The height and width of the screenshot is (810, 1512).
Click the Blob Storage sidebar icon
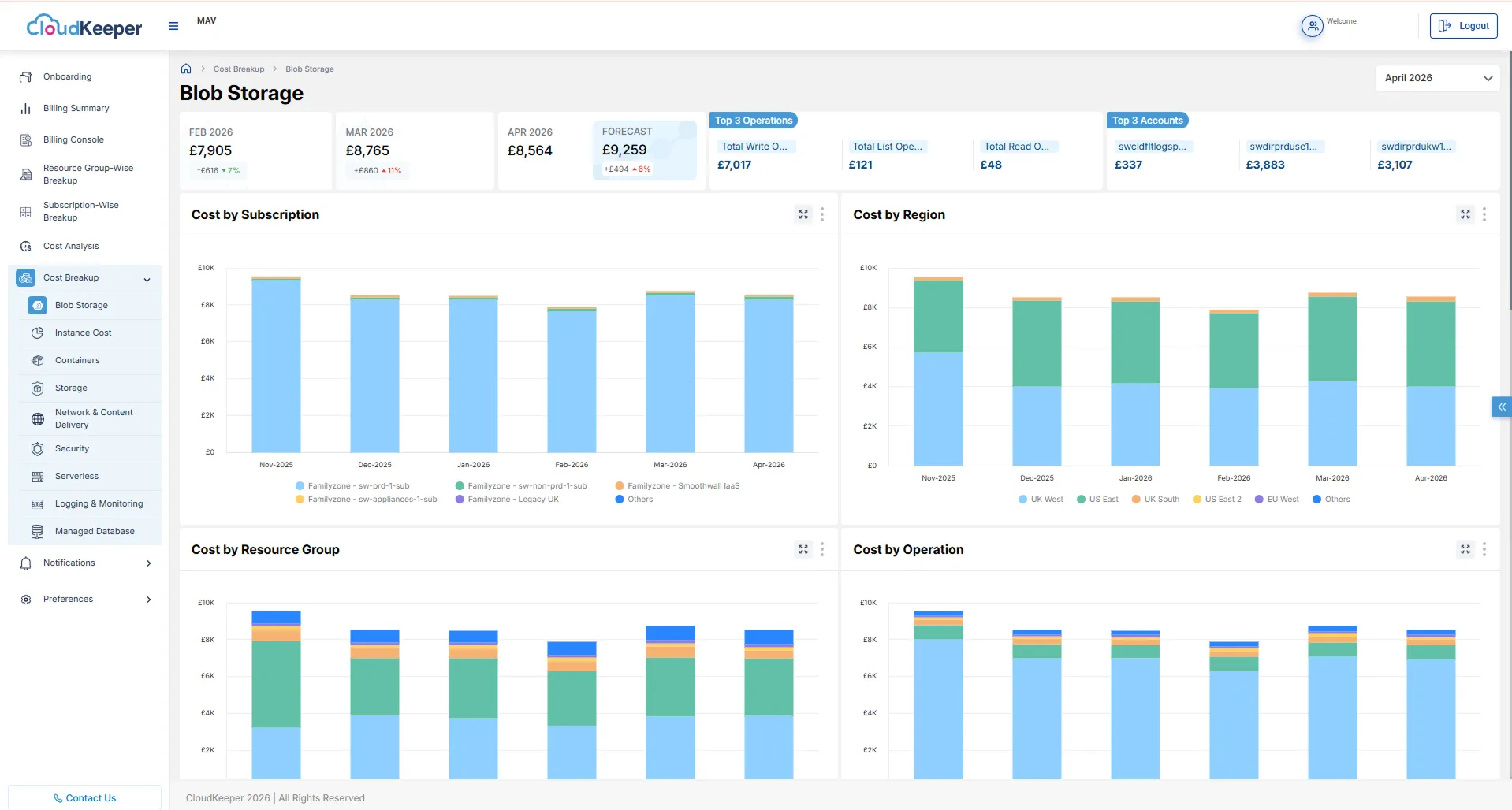(x=37, y=305)
